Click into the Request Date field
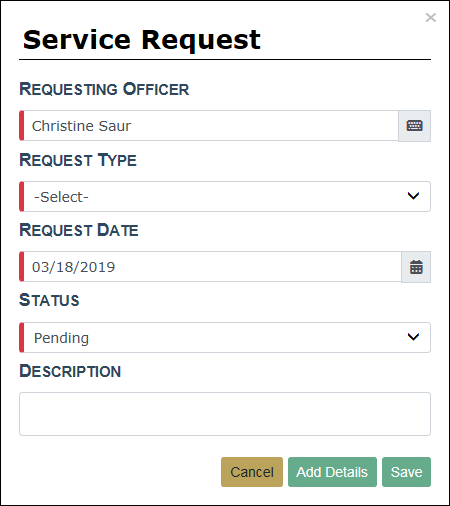Screen dimensions: 450x506 (210, 267)
